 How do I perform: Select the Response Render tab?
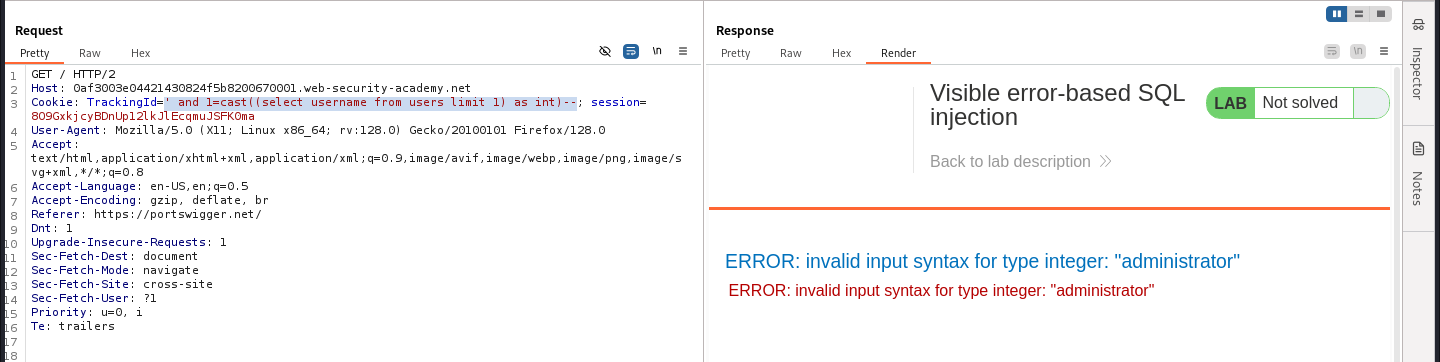click(898, 53)
